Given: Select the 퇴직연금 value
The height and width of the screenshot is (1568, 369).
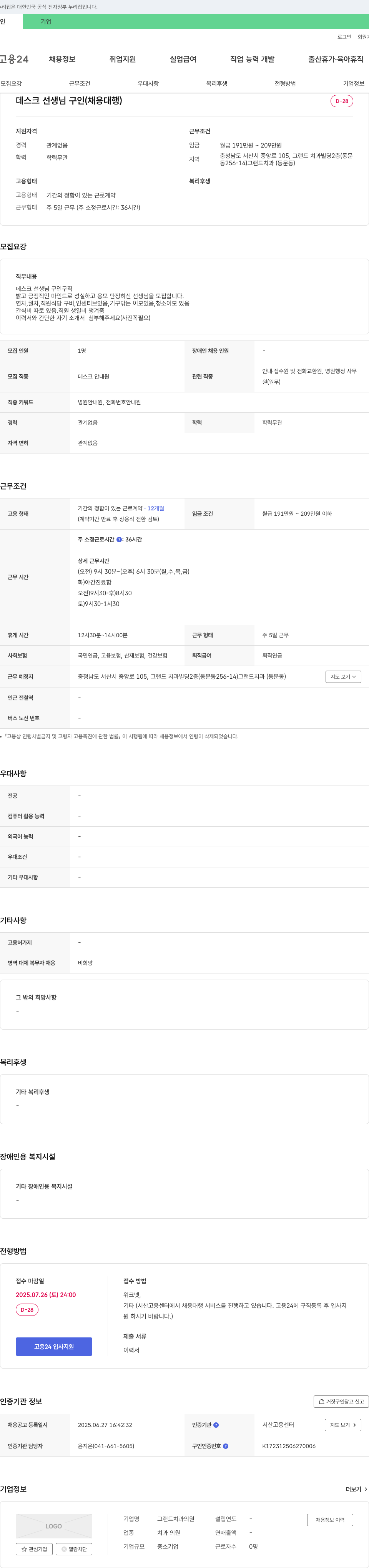Looking at the screenshot, I should pyautogui.click(x=272, y=656).
